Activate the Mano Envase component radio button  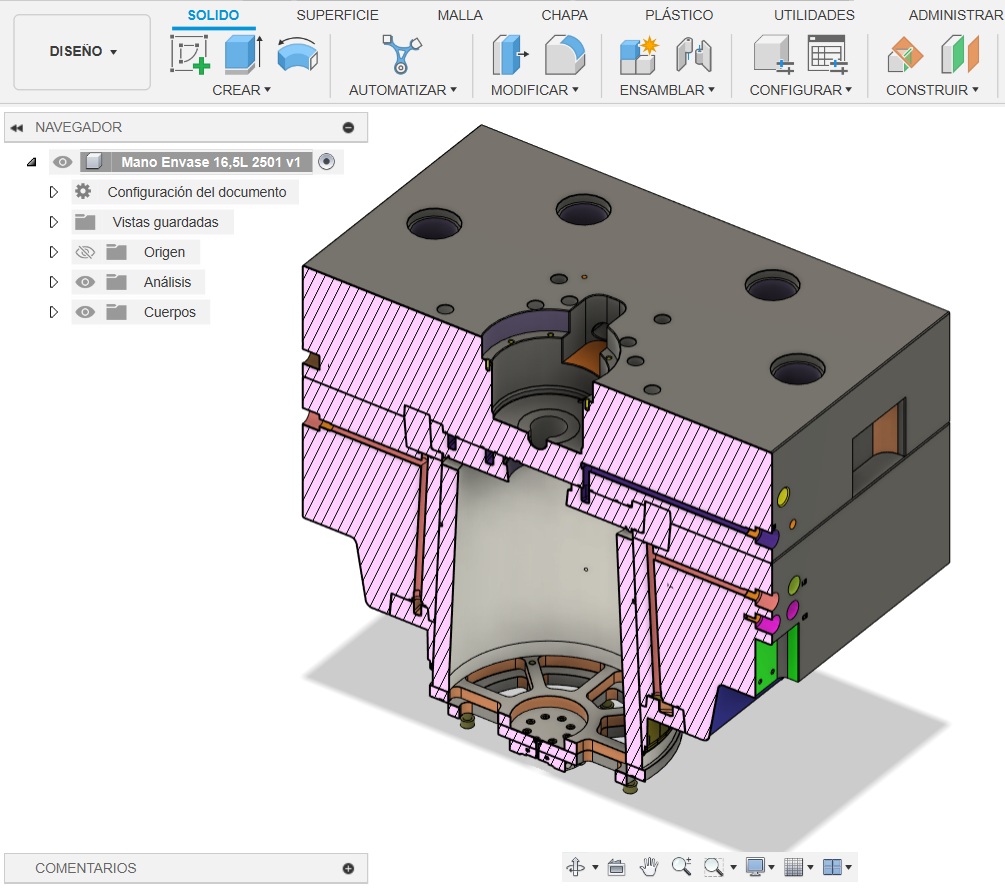325,162
